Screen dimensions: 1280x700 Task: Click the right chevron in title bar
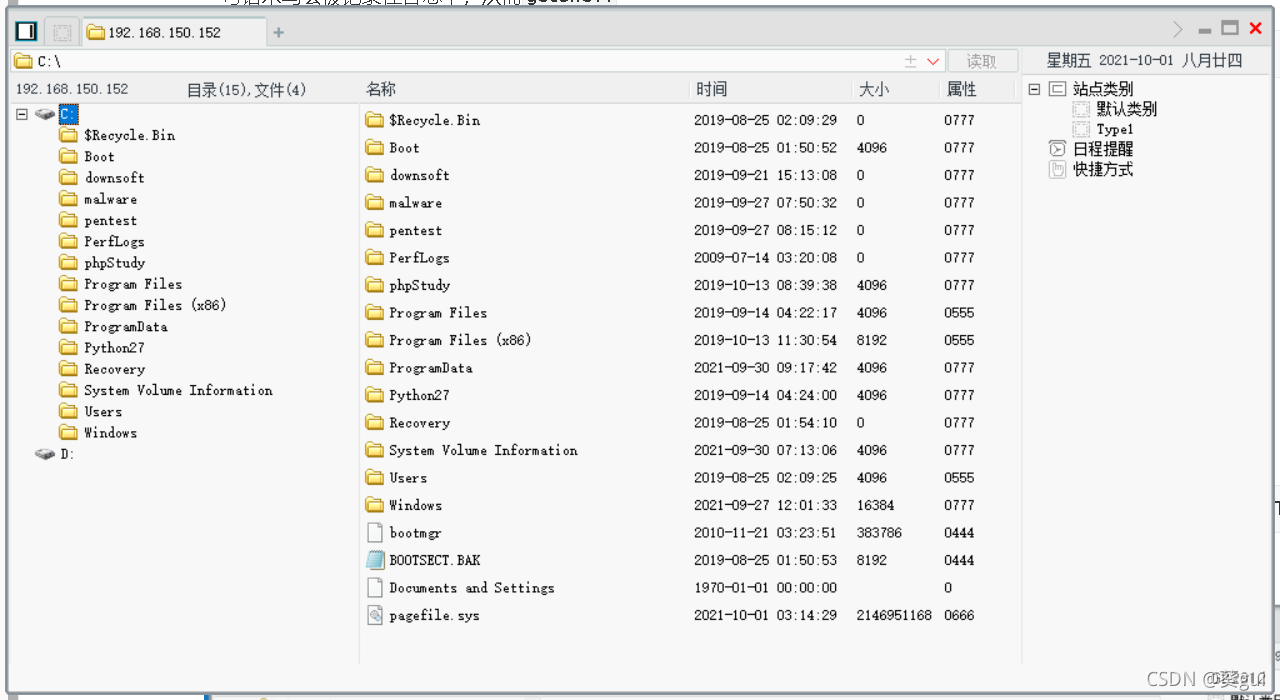pyautogui.click(x=1178, y=29)
